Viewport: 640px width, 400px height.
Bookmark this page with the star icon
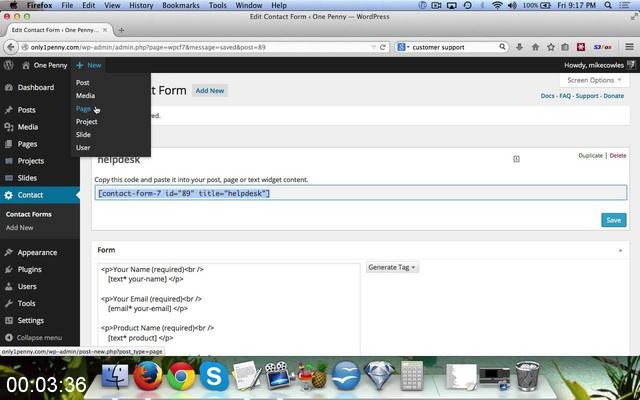pos(551,47)
